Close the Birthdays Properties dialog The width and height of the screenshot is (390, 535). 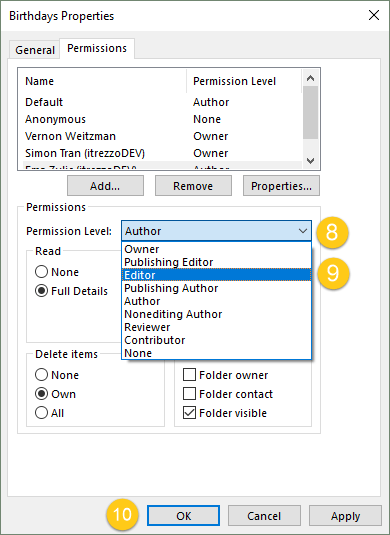pos(374,15)
